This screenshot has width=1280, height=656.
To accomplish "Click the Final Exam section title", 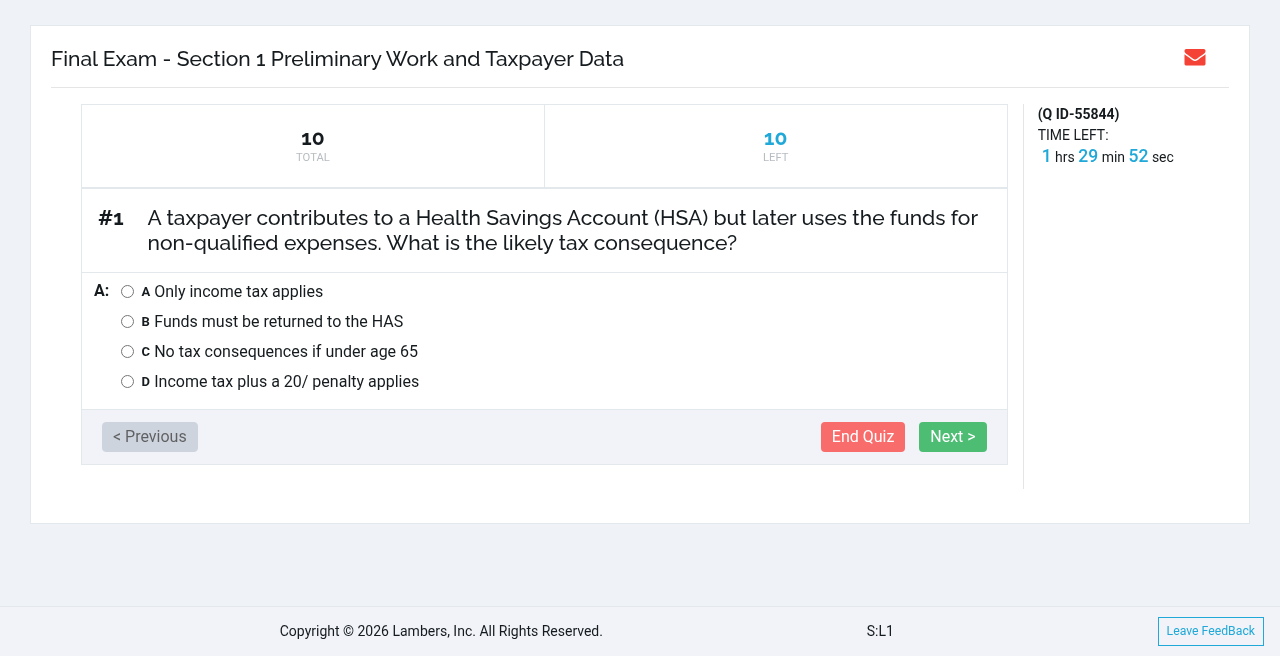I will click(337, 59).
